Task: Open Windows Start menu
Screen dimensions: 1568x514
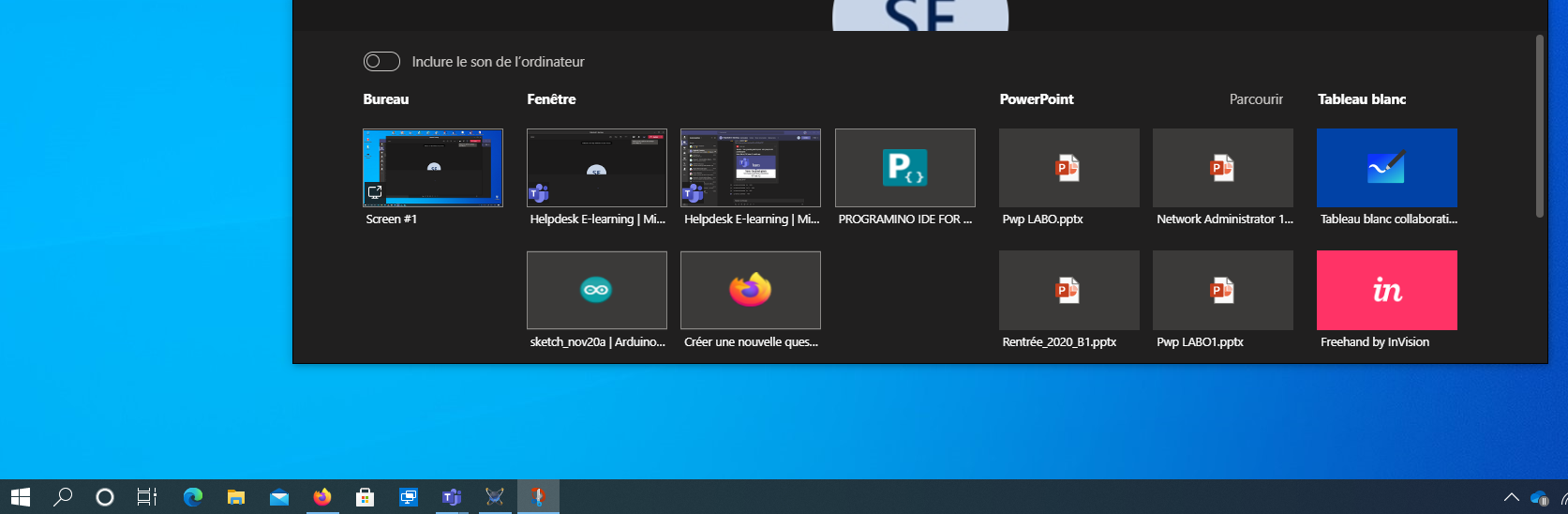Action: [21, 497]
